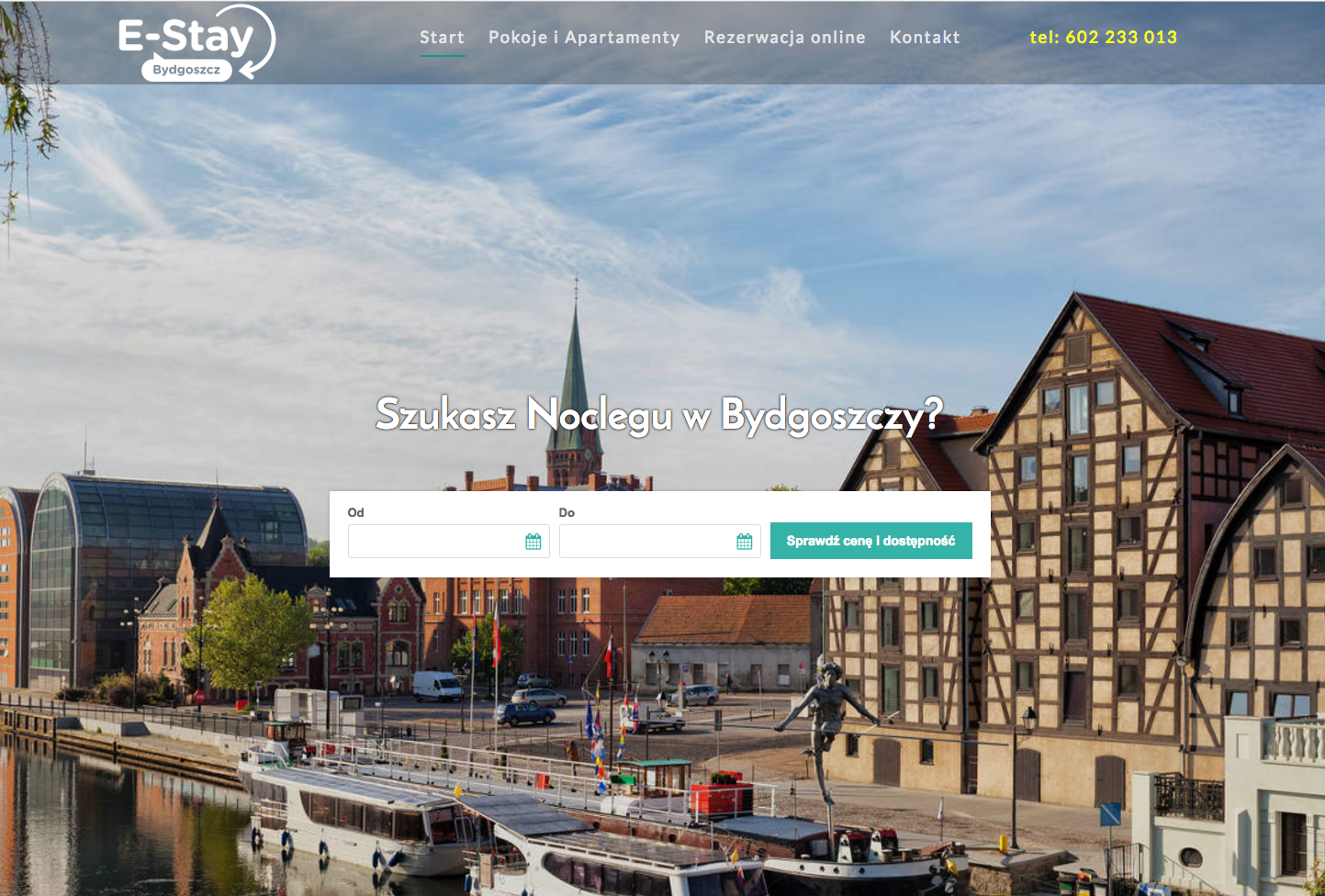
Task: Open the calendar picker for the Od field
Action: tap(533, 542)
